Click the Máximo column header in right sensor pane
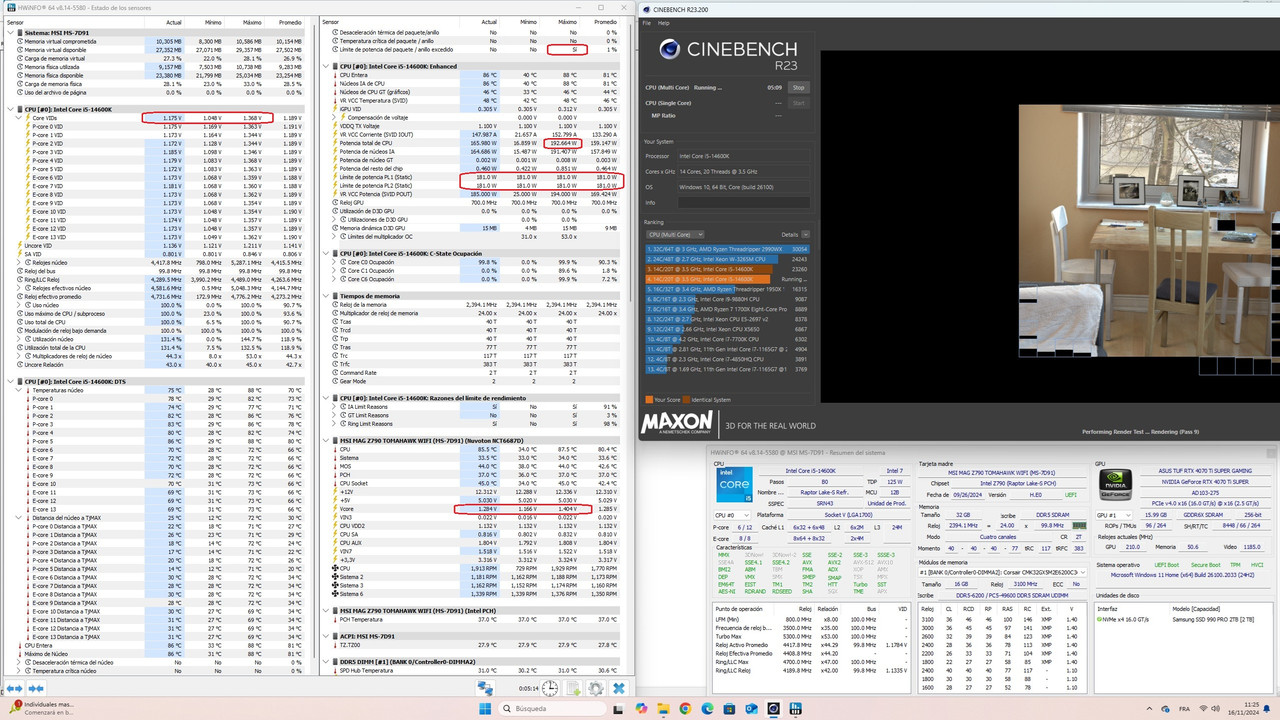Screen dimensions: 1280x720 (567, 21)
